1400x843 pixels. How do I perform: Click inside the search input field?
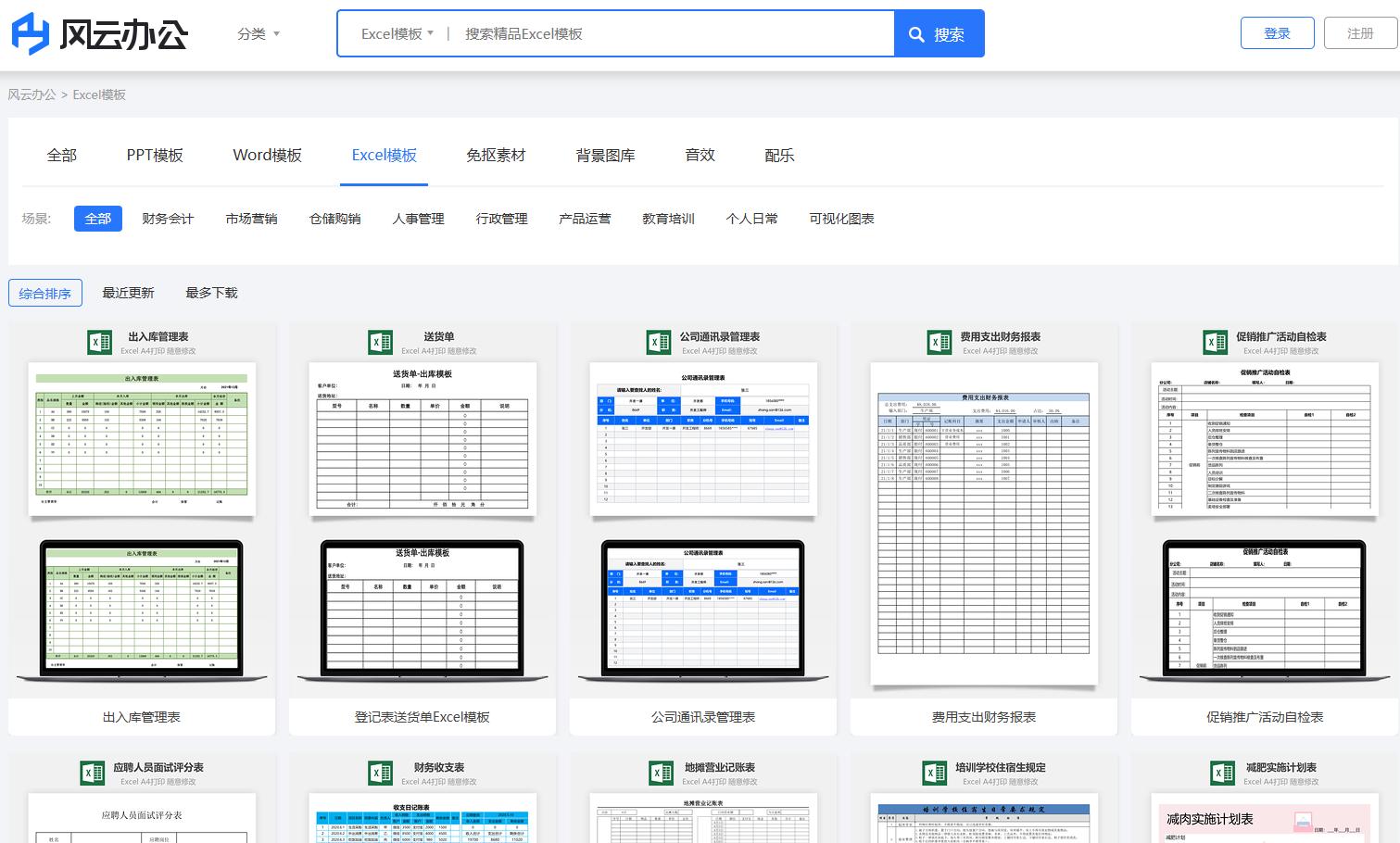click(x=649, y=32)
